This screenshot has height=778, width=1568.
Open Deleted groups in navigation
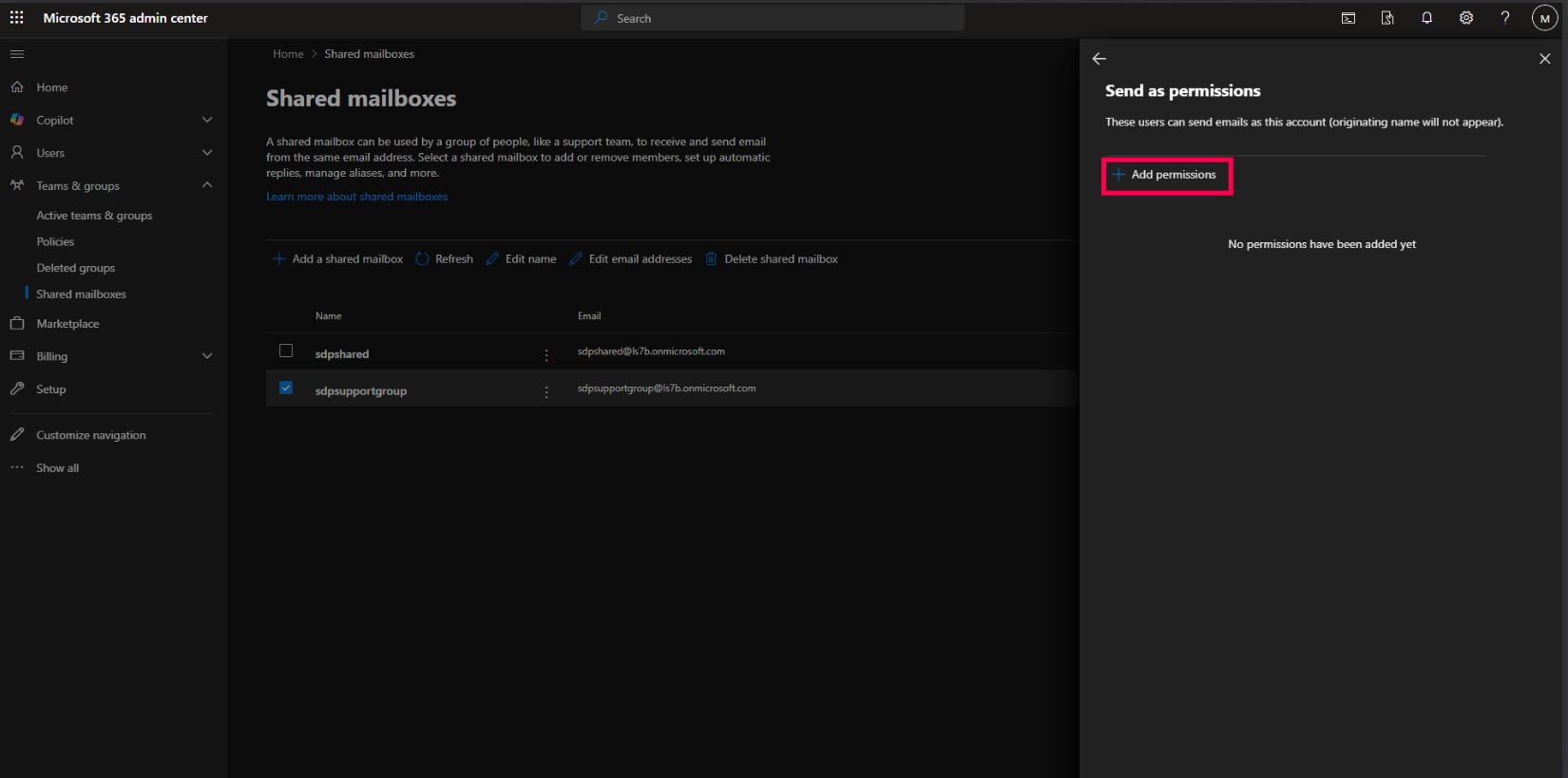[76, 268]
